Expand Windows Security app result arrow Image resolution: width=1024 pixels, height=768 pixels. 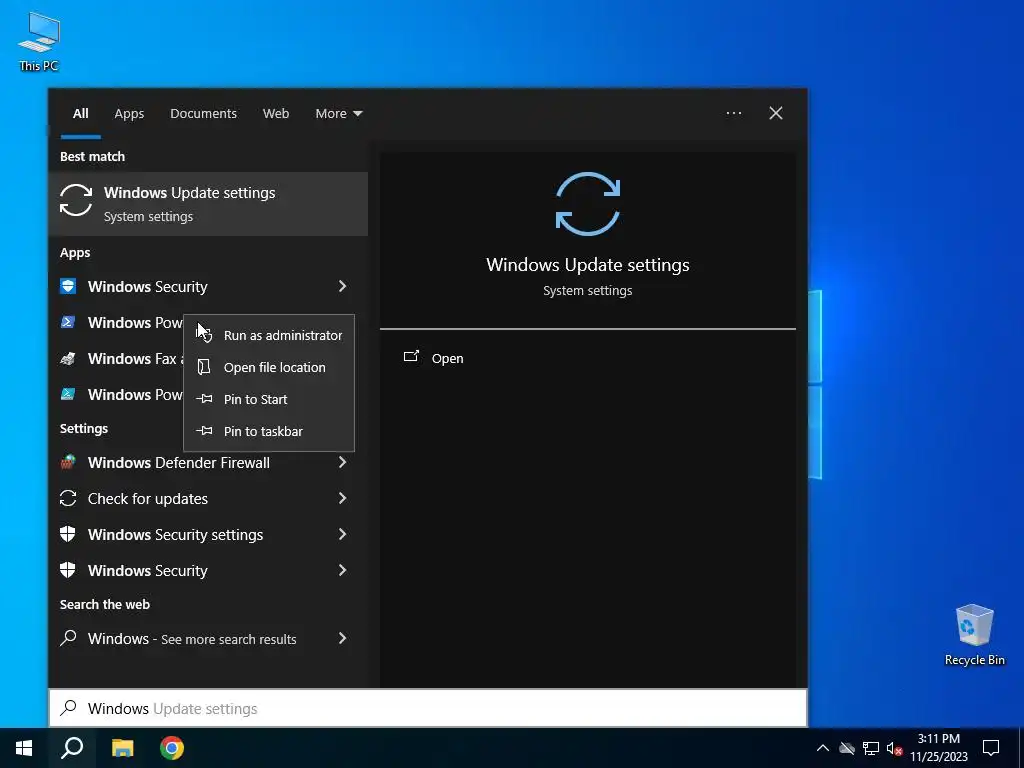coord(342,286)
